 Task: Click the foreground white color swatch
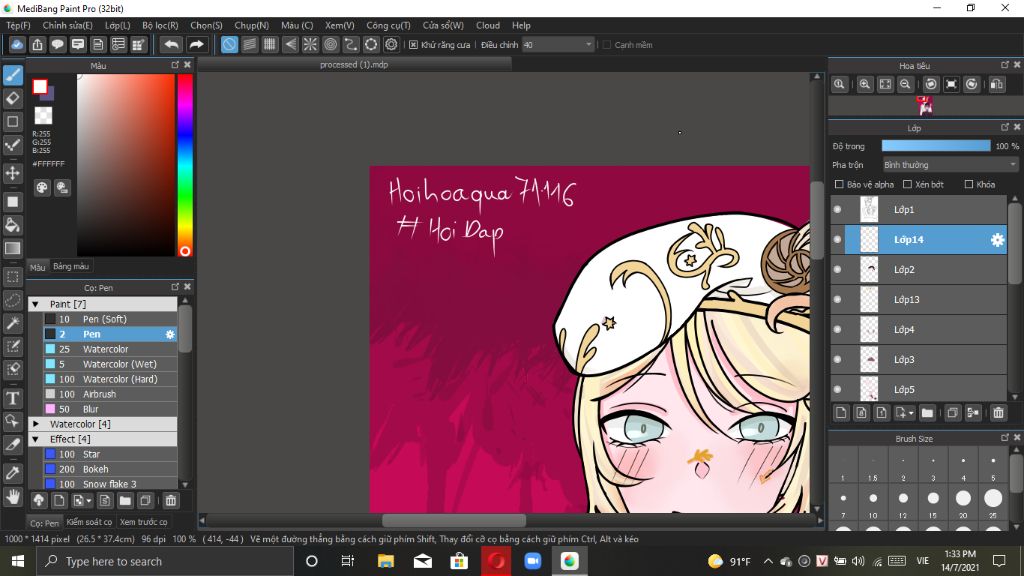pos(40,86)
